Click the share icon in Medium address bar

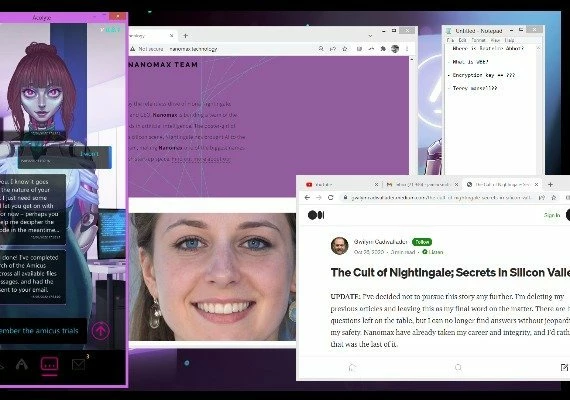click(x=542, y=197)
